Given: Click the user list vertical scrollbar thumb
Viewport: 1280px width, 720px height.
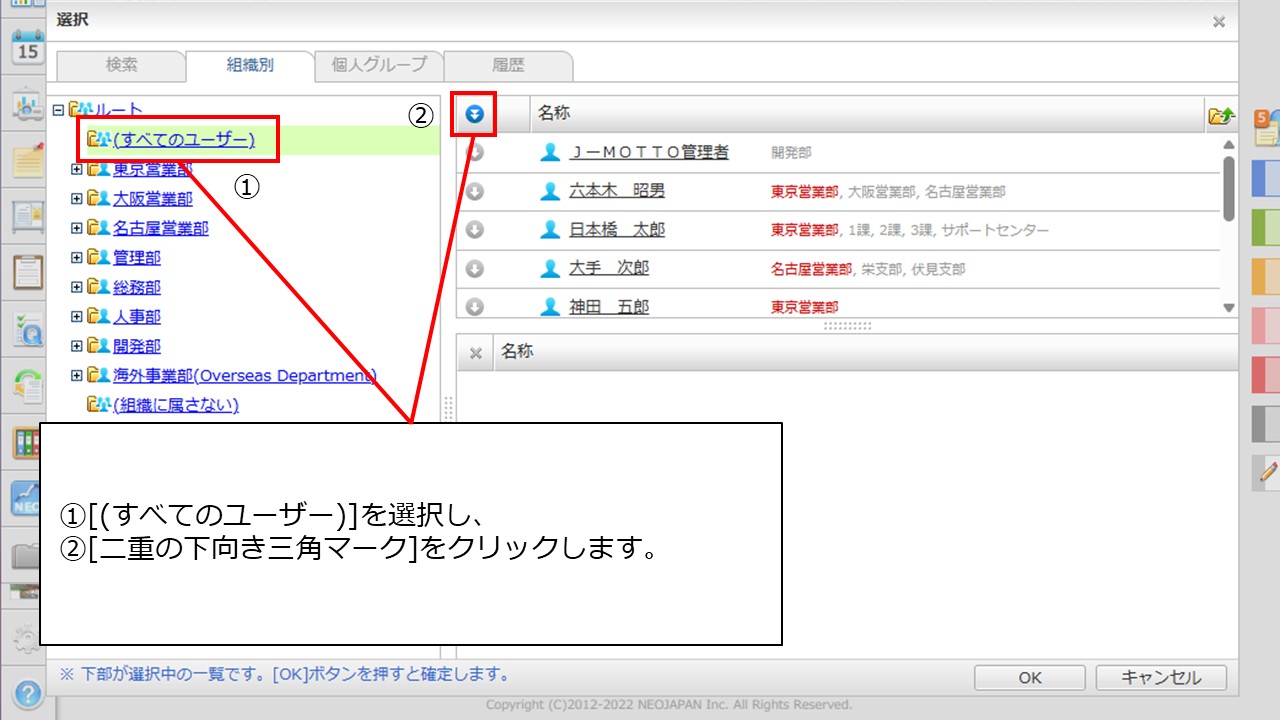Looking at the screenshot, I should click(1229, 187).
